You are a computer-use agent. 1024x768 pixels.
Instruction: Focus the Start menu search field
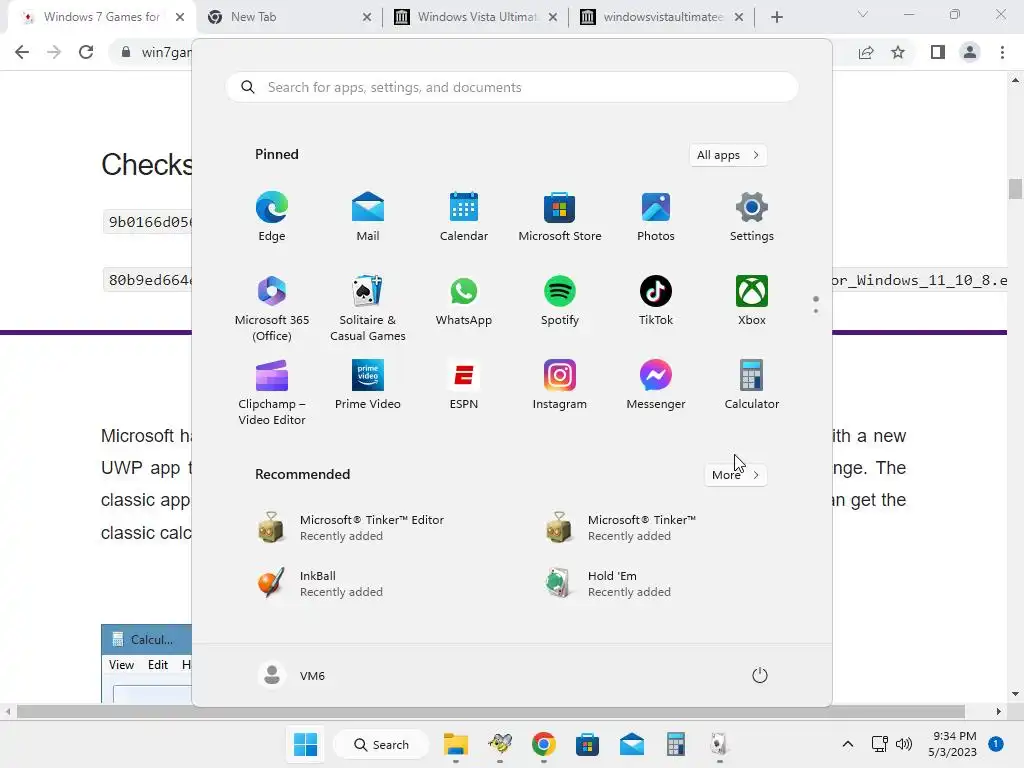pyautogui.click(x=512, y=88)
